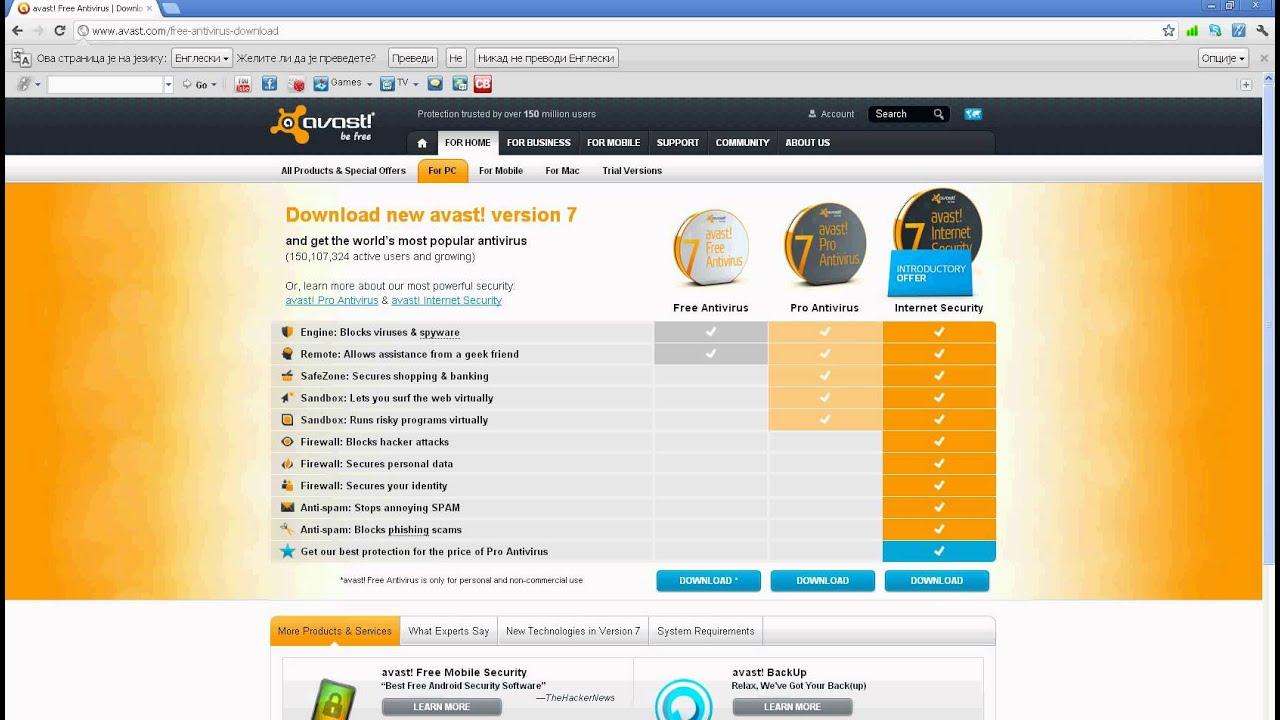Screen dimensions: 1280x720
Task: Click the red dice toolbar icon
Action: pyautogui.click(x=296, y=84)
